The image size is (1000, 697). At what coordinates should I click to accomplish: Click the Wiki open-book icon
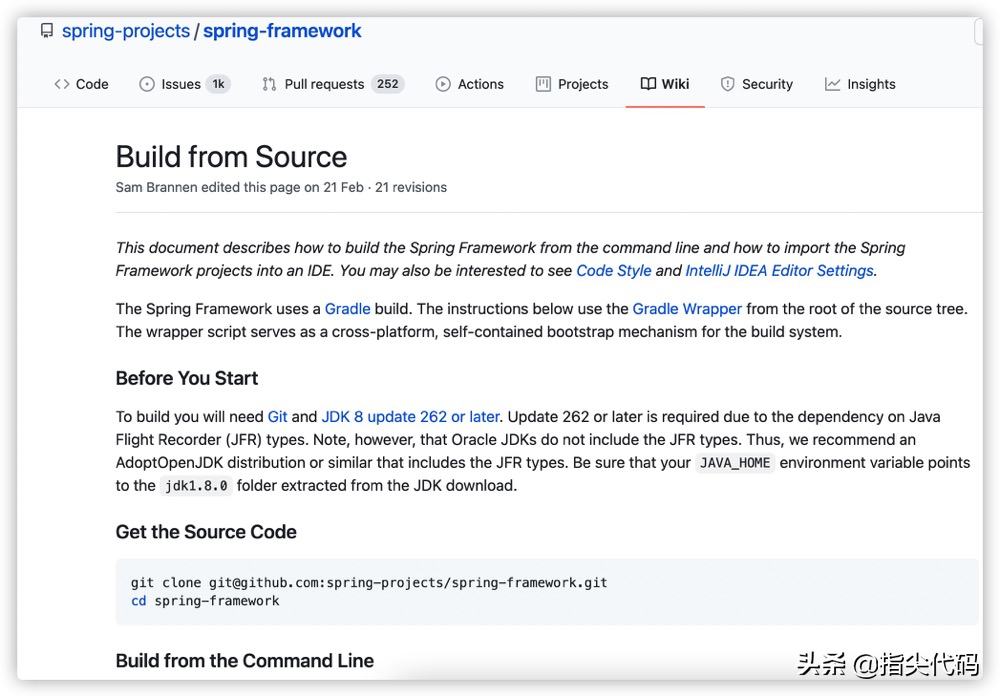coord(648,84)
